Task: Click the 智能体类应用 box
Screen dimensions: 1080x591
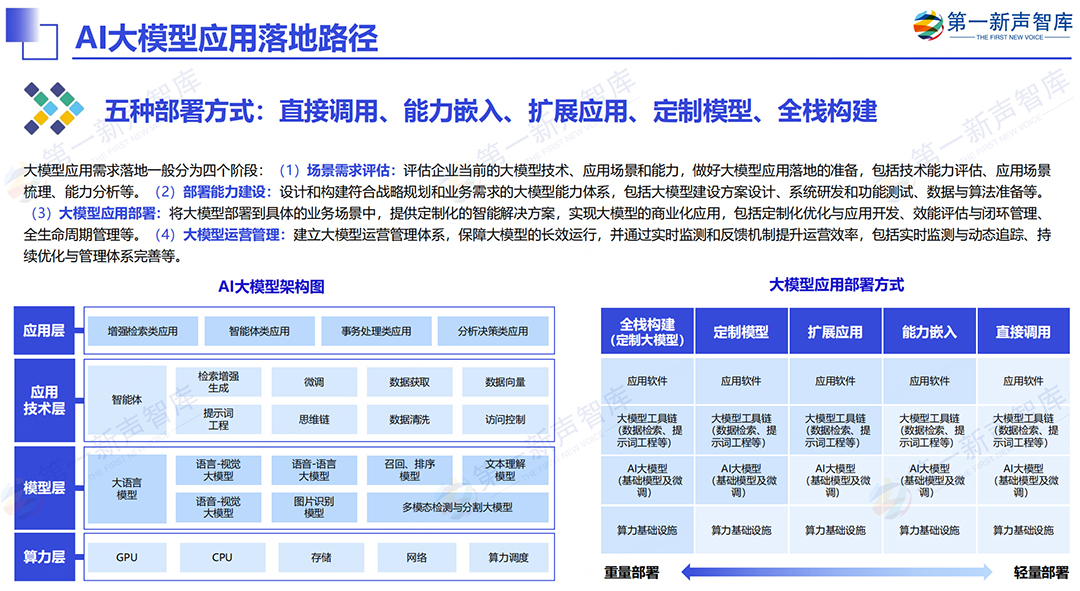Action: pyautogui.click(x=260, y=331)
